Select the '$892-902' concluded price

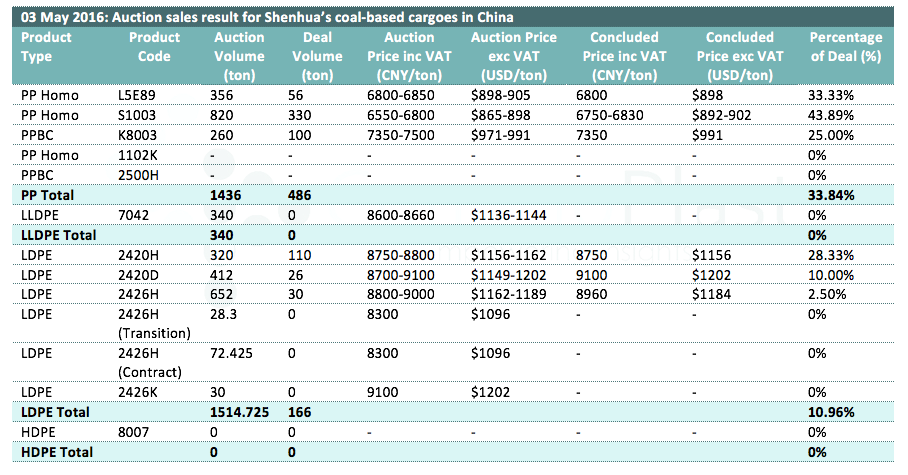pyautogui.click(x=722, y=115)
